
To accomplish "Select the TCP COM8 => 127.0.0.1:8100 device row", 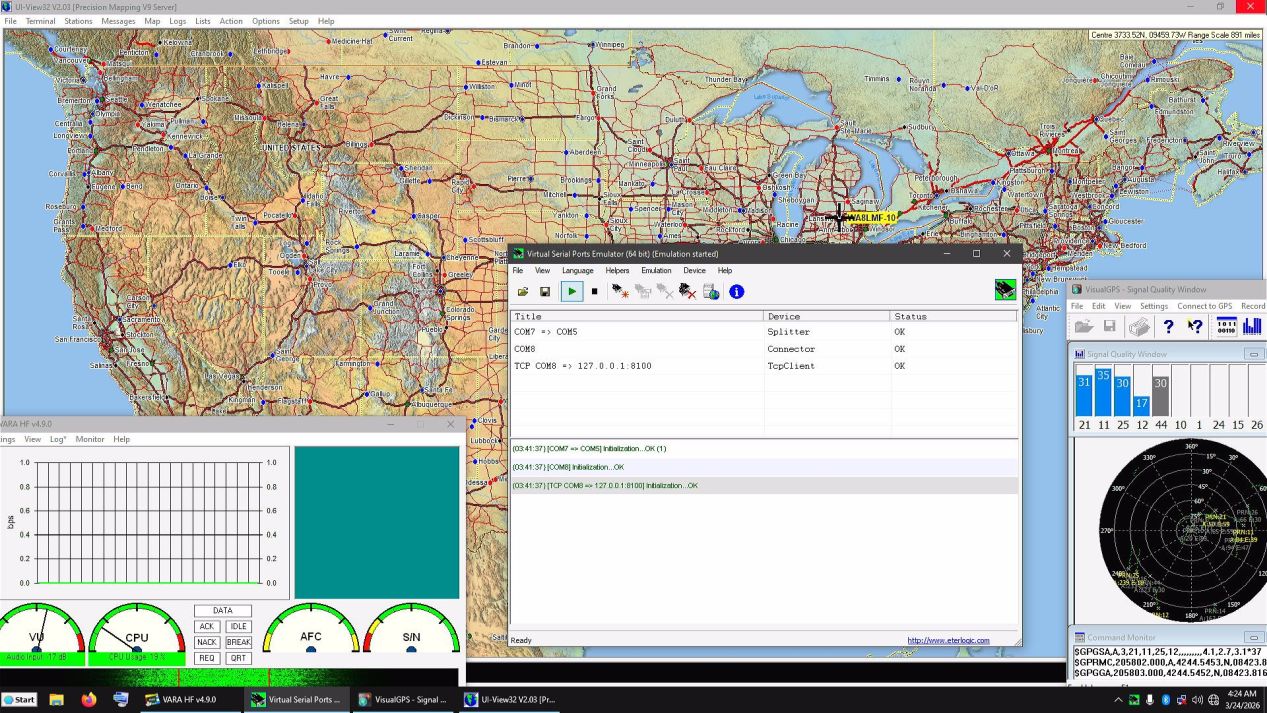I will [x=582, y=366].
